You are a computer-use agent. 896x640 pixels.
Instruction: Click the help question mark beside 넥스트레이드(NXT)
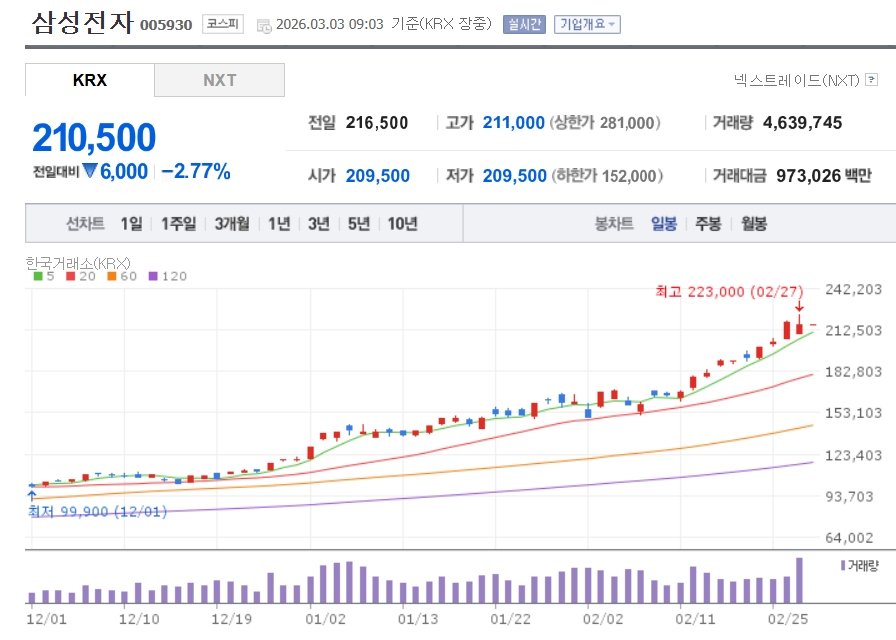872,79
